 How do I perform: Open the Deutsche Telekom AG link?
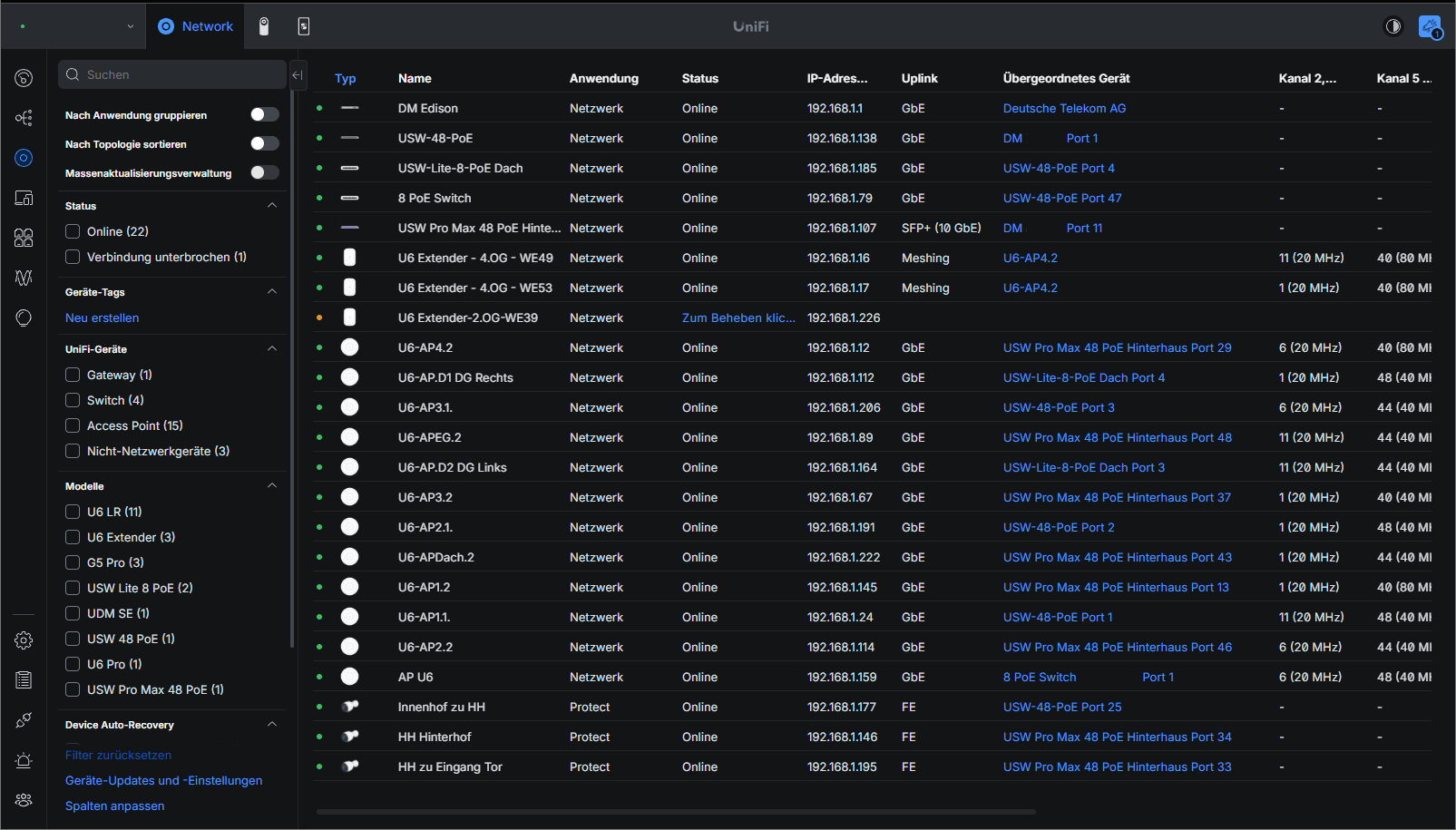pos(1064,108)
